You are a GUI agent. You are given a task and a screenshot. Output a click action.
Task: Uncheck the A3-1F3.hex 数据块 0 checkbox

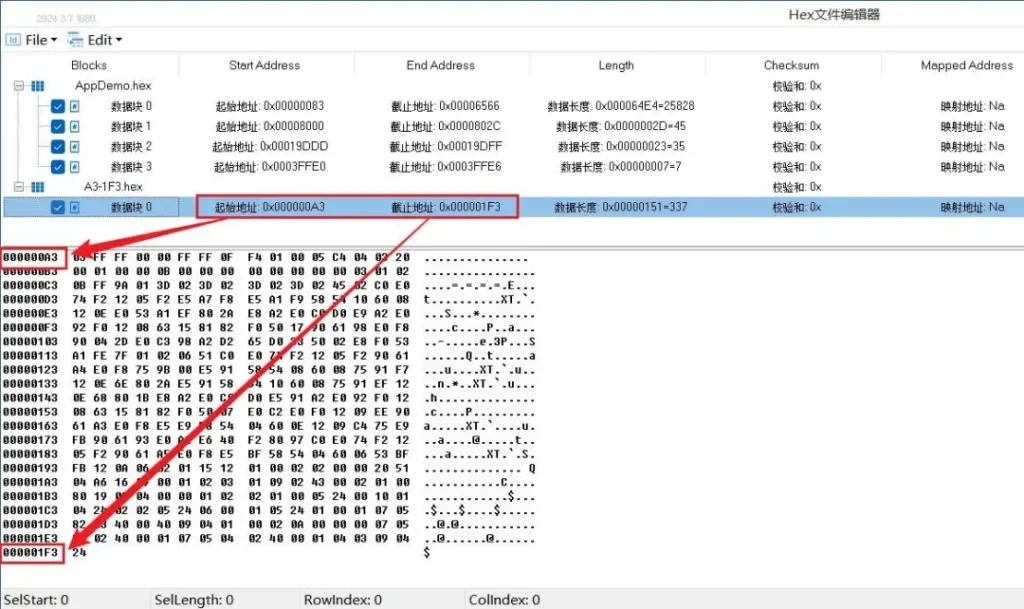pyautogui.click(x=58, y=207)
